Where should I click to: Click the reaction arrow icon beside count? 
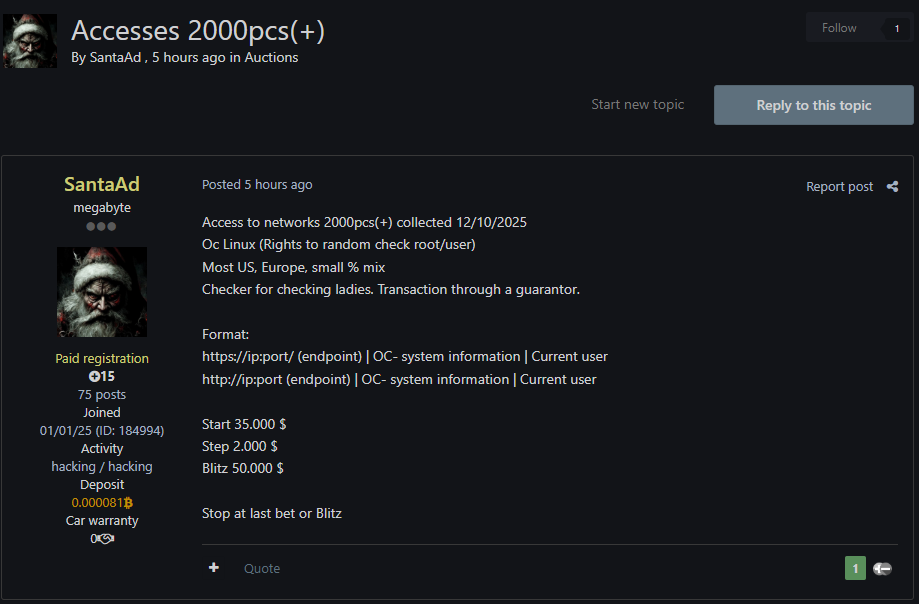tap(883, 568)
